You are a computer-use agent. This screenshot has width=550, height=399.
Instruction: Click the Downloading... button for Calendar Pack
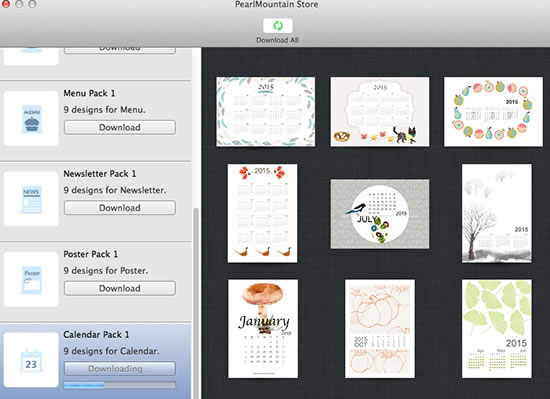120,368
